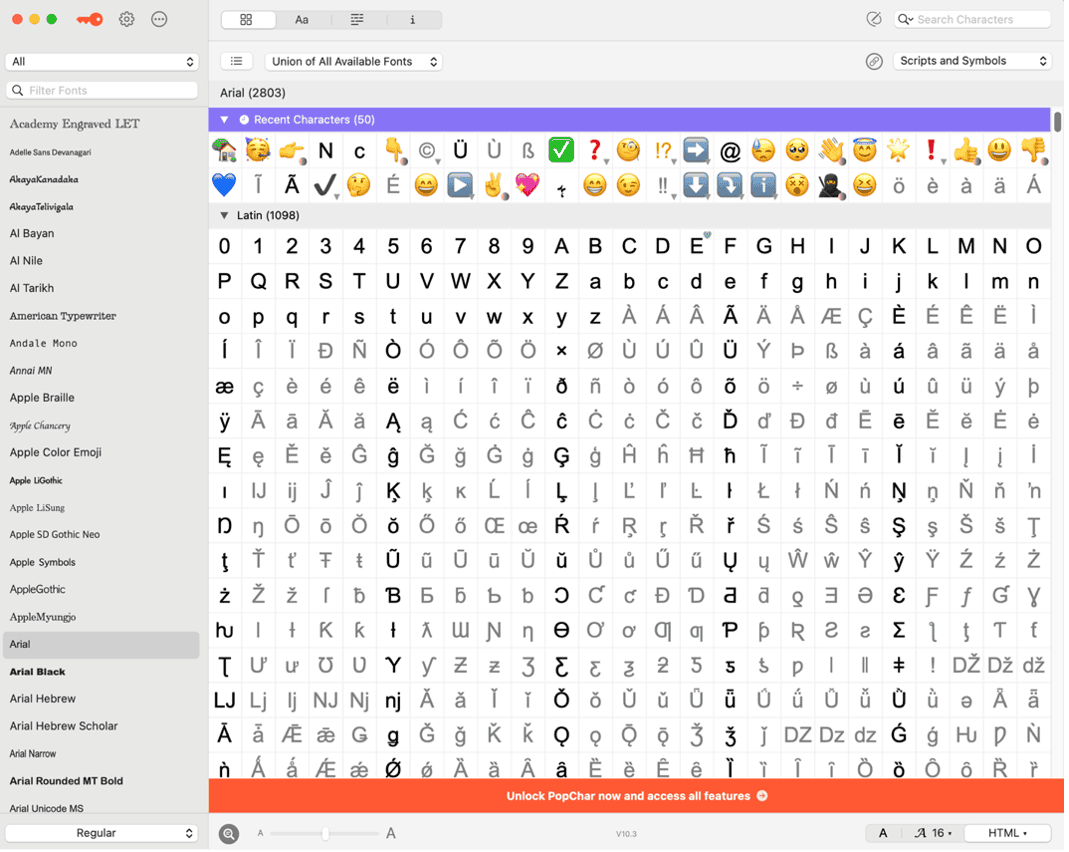
Task: Open the settings gear icon
Action: click(126, 19)
